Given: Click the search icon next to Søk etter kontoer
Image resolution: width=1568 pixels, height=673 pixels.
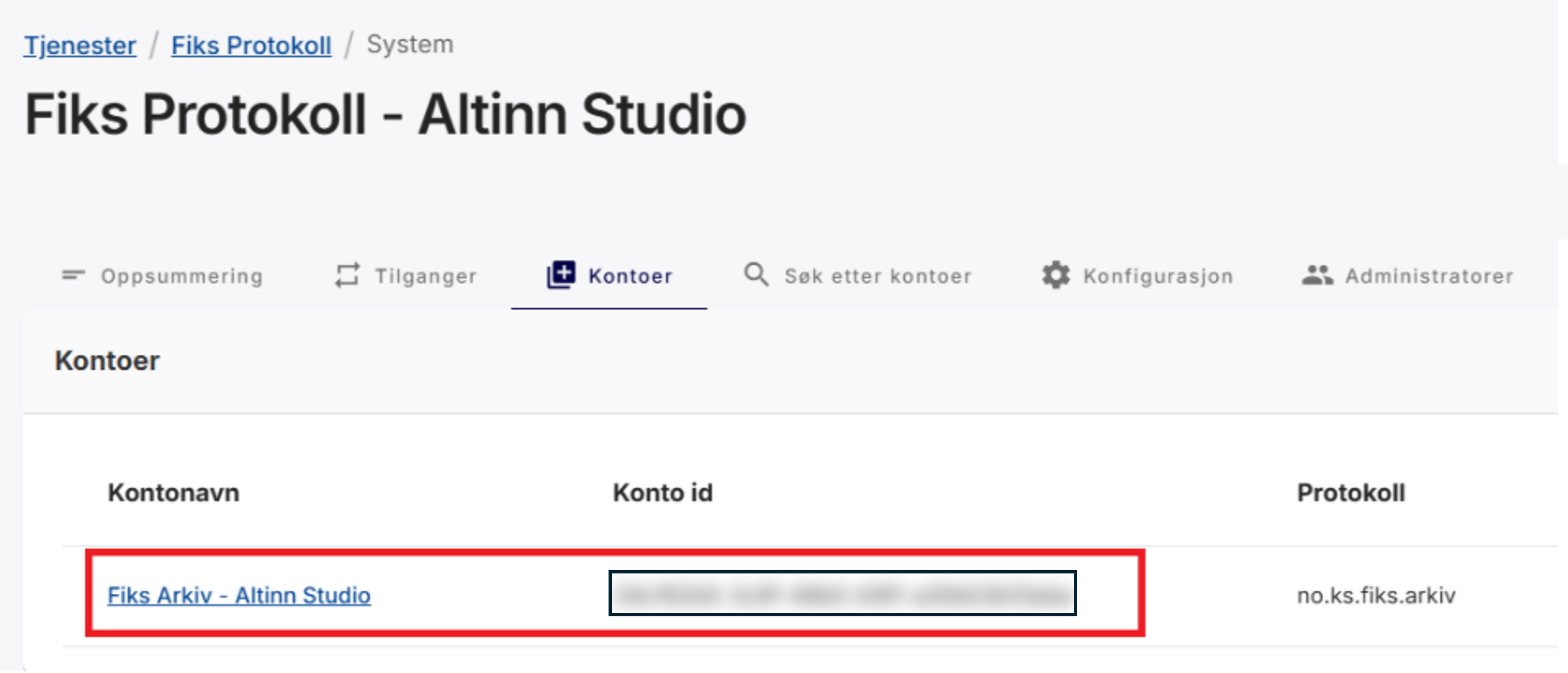Looking at the screenshot, I should point(756,275).
